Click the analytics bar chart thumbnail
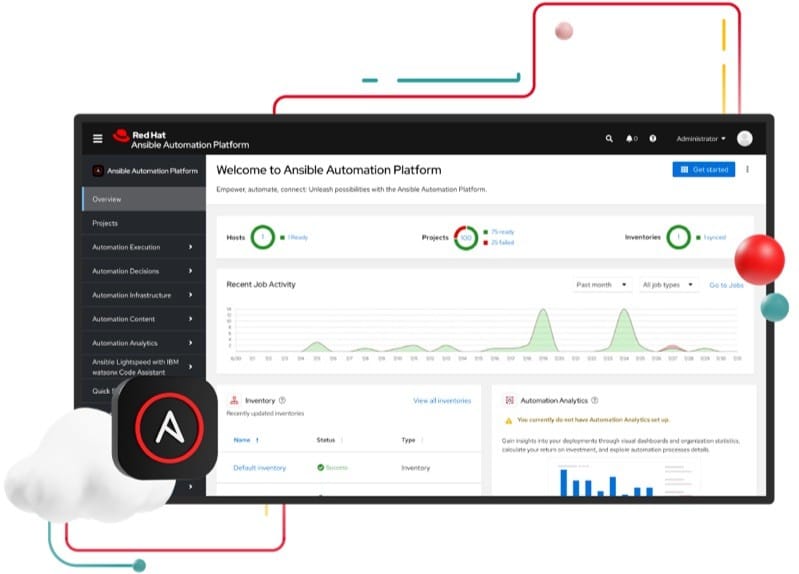The image size is (799, 574). [x=624, y=478]
